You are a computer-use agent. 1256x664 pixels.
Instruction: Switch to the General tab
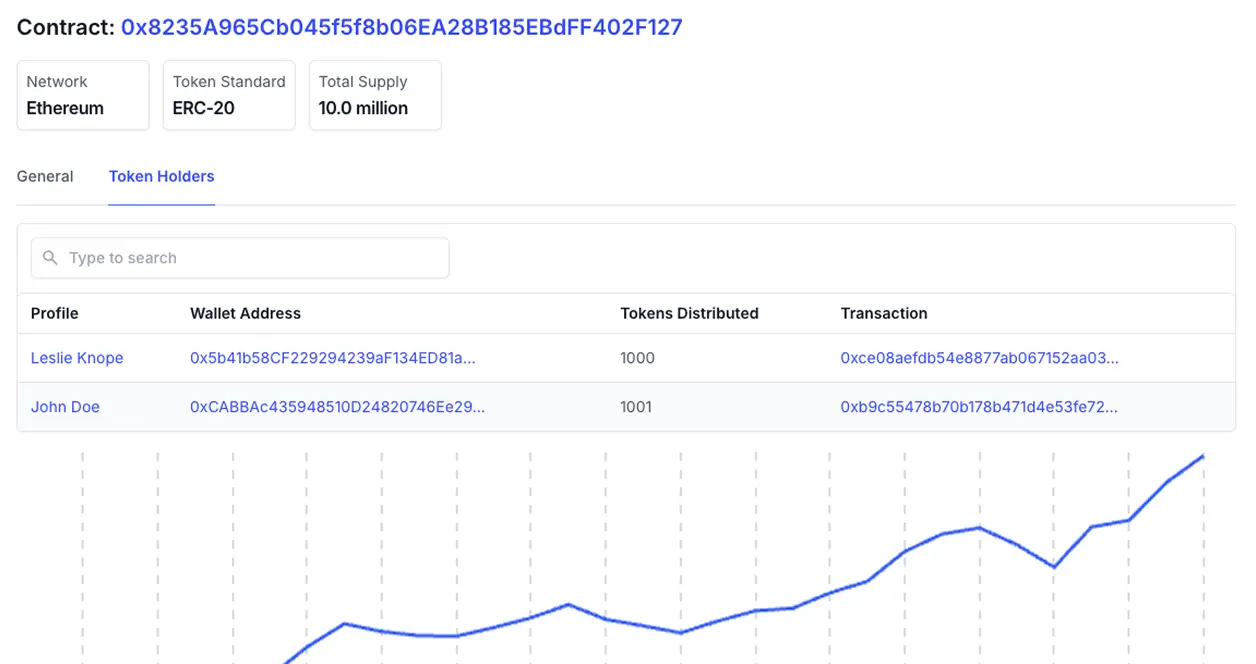[45, 176]
